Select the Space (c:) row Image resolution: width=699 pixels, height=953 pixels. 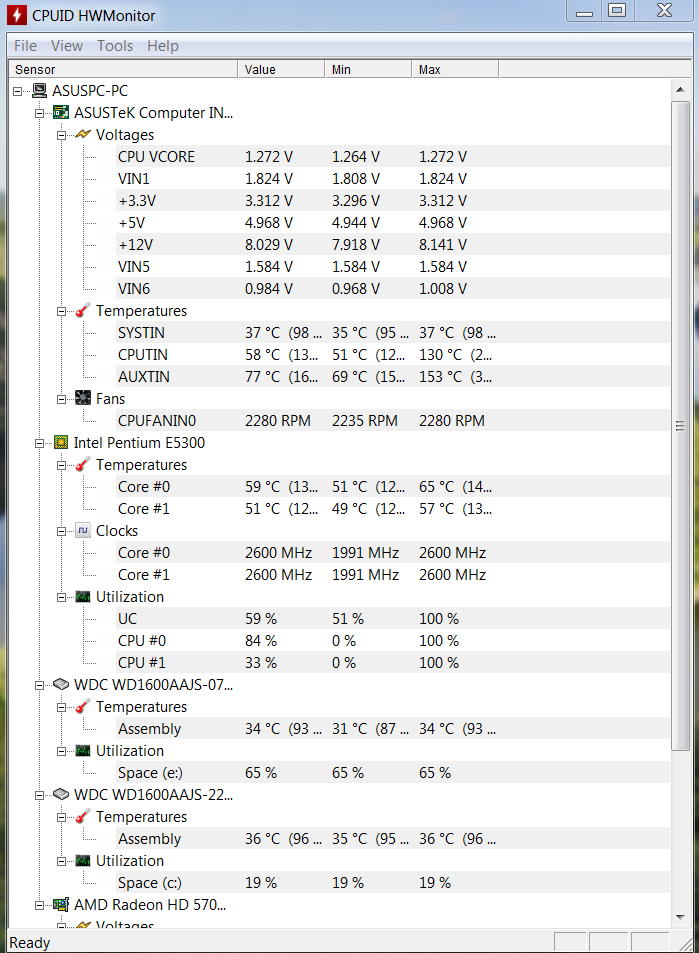tap(393, 882)
